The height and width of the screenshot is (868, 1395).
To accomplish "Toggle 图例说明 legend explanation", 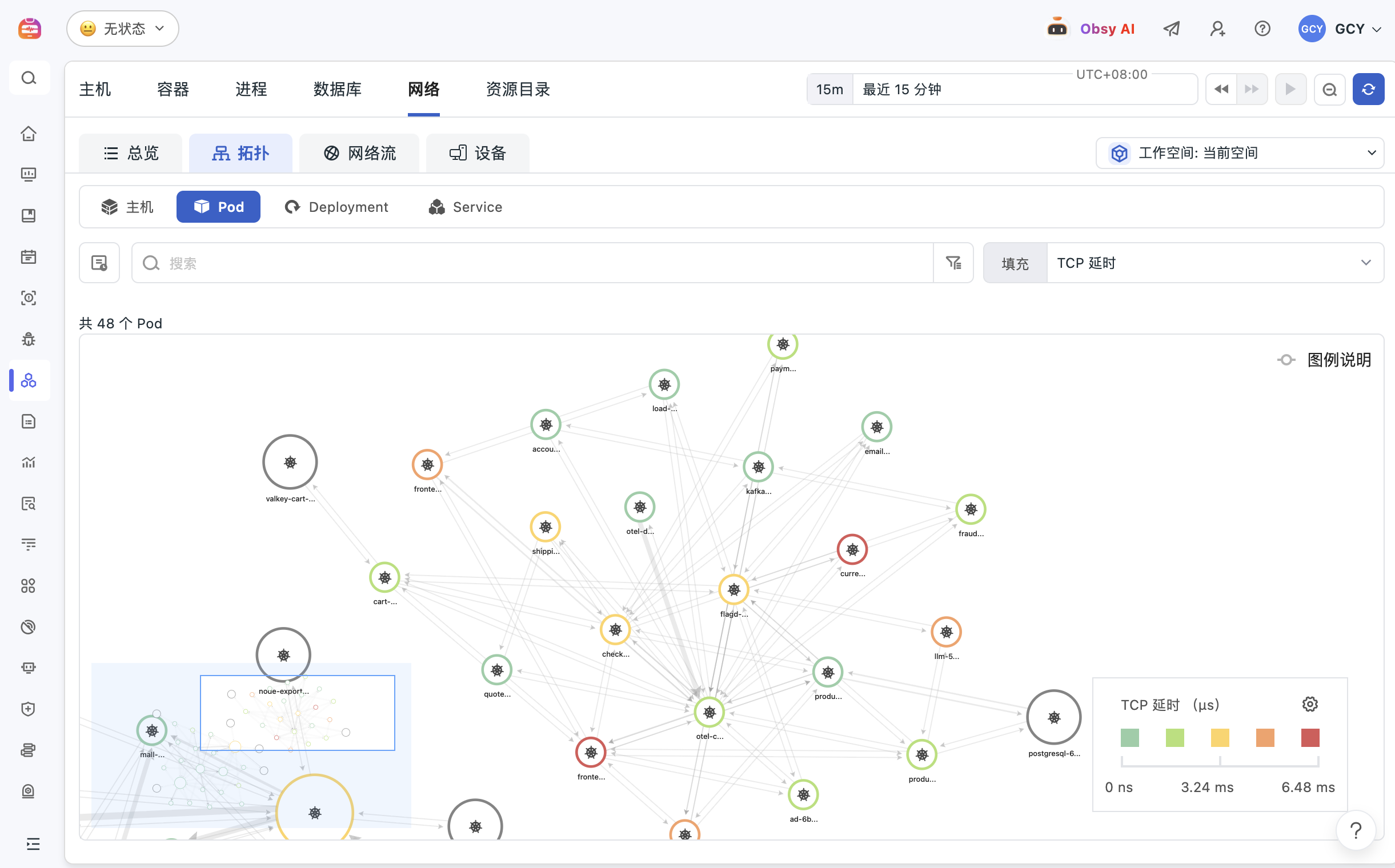I will coord(1324,360).
